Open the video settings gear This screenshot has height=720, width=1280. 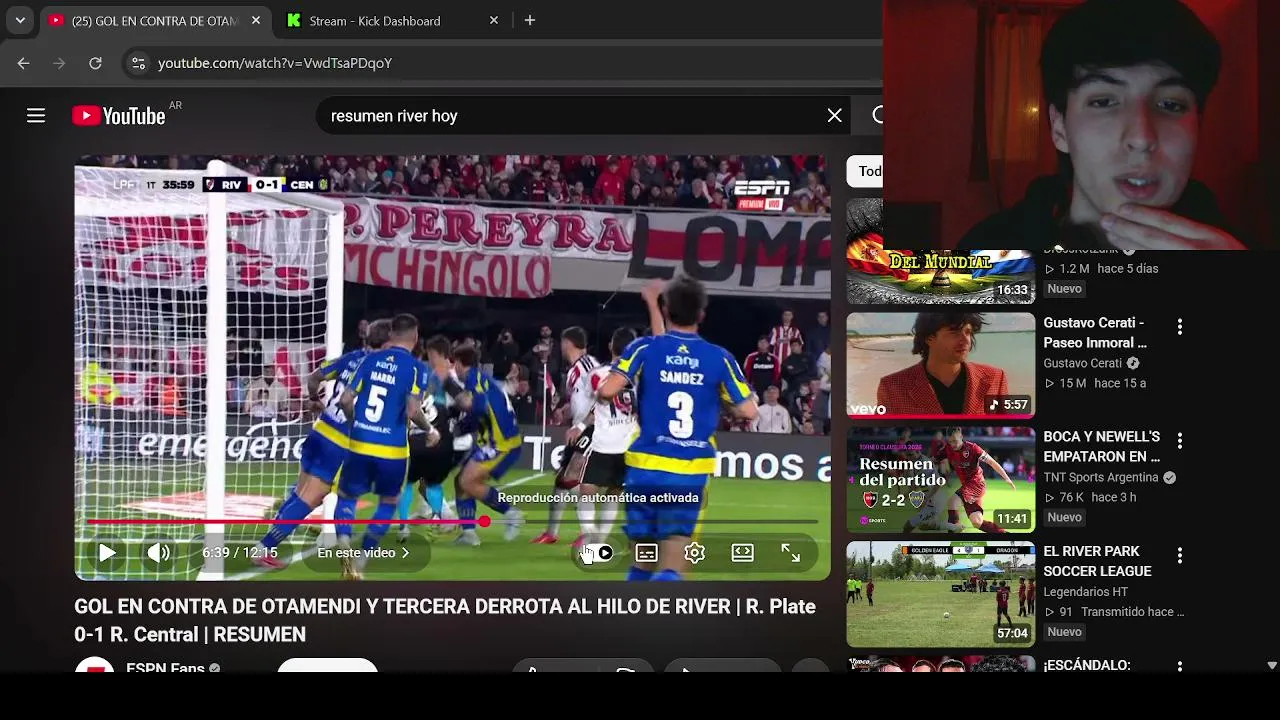pyautogui.click(x=695, y=553)
